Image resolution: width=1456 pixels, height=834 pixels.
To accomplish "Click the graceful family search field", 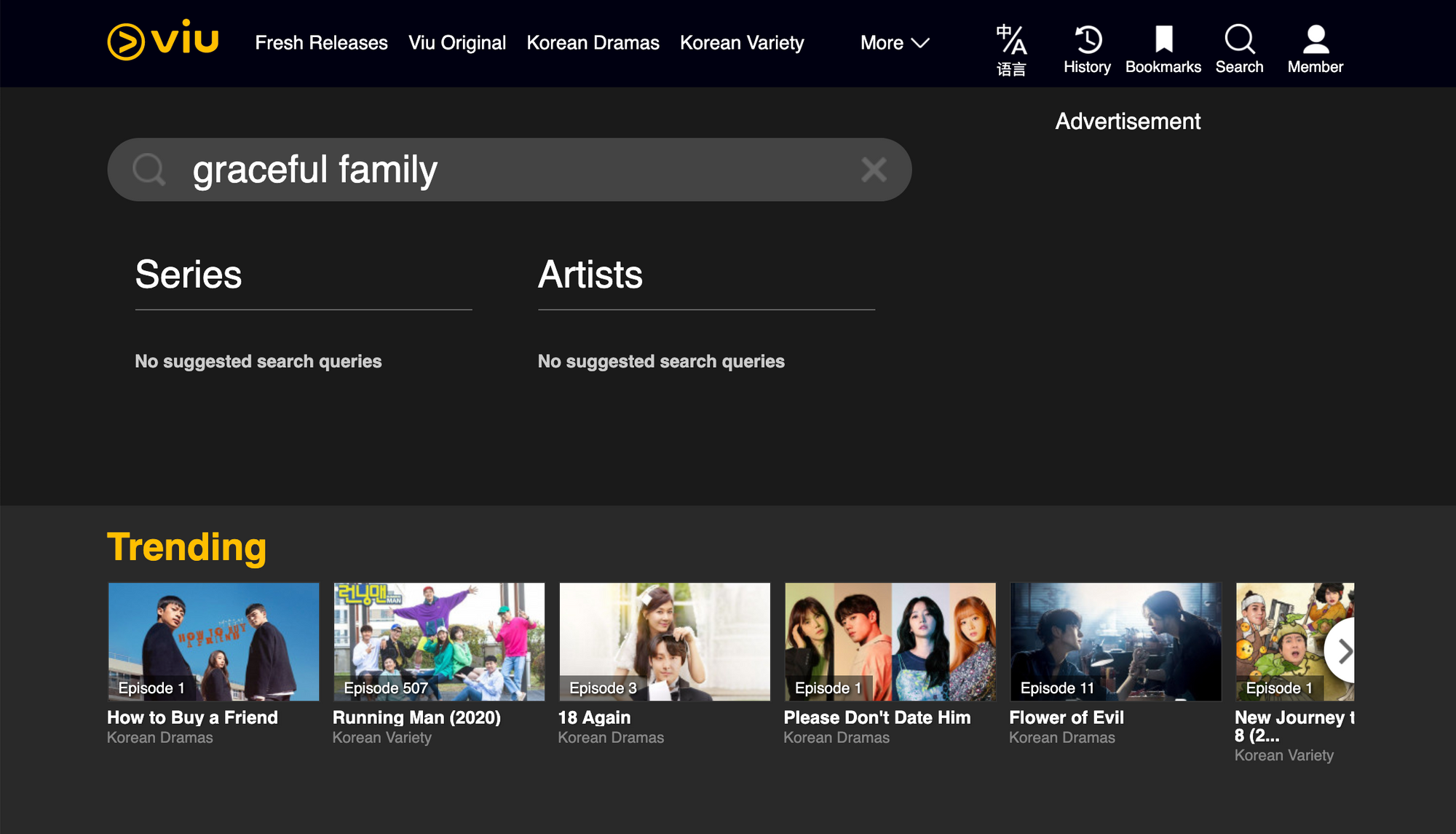I will pos(510,170).
